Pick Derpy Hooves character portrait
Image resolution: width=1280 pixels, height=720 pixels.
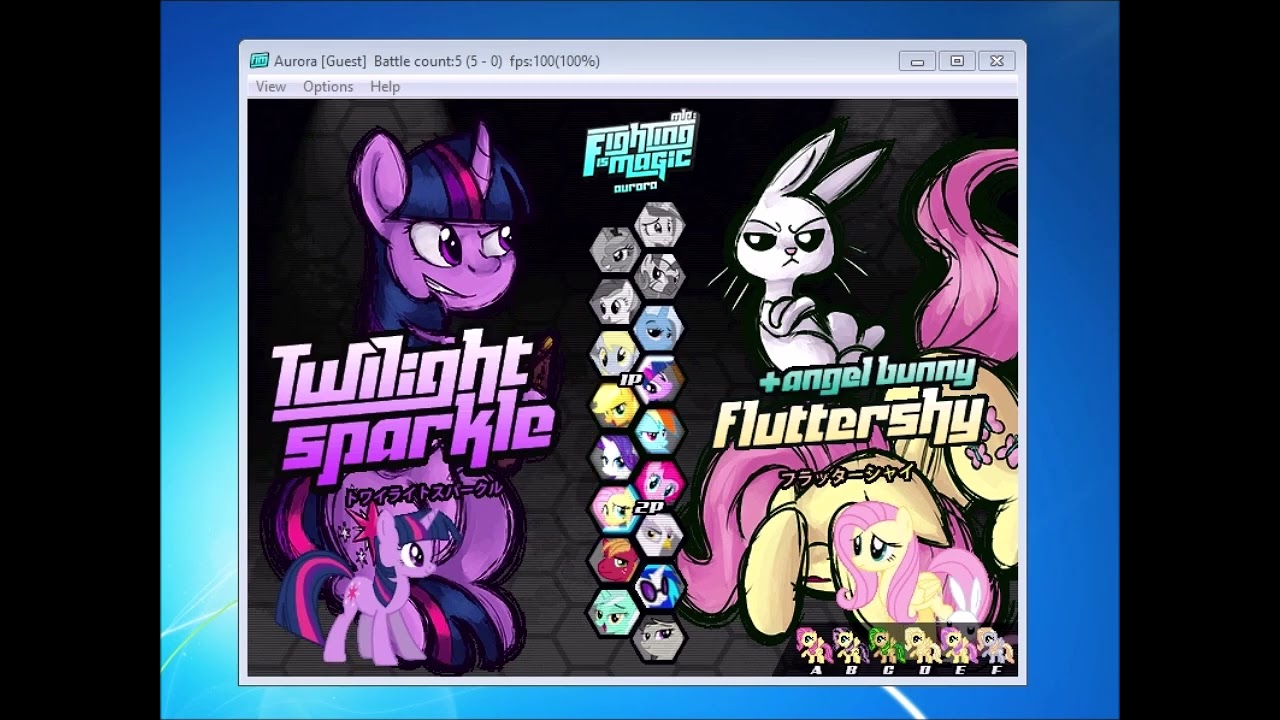click(x=614, y=353)
